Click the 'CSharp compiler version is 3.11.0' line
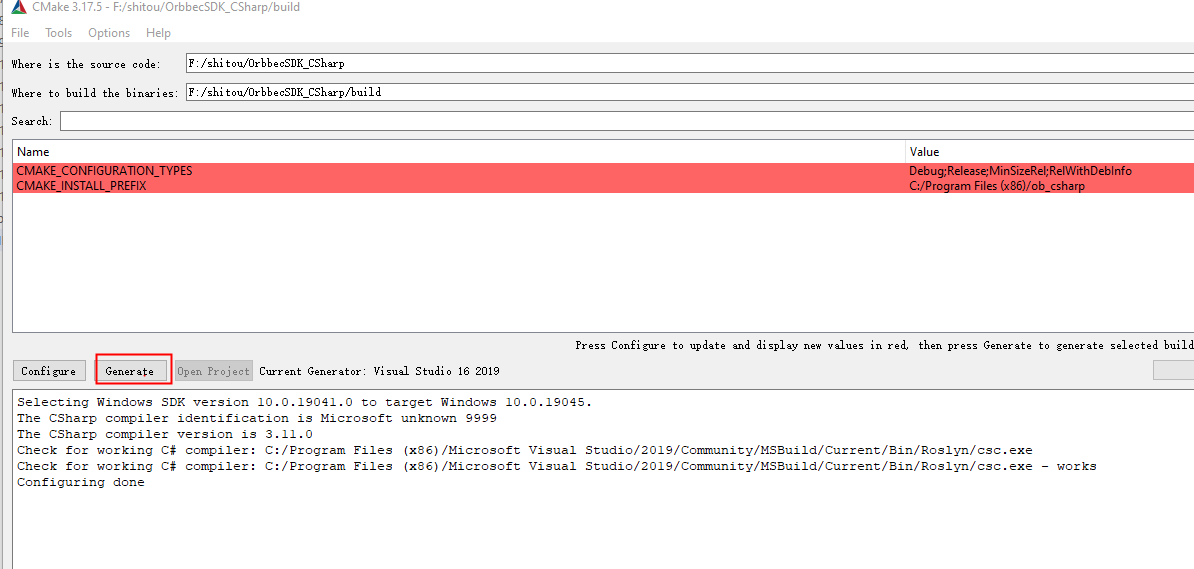The image size is (1194, 569). (164, 434)
